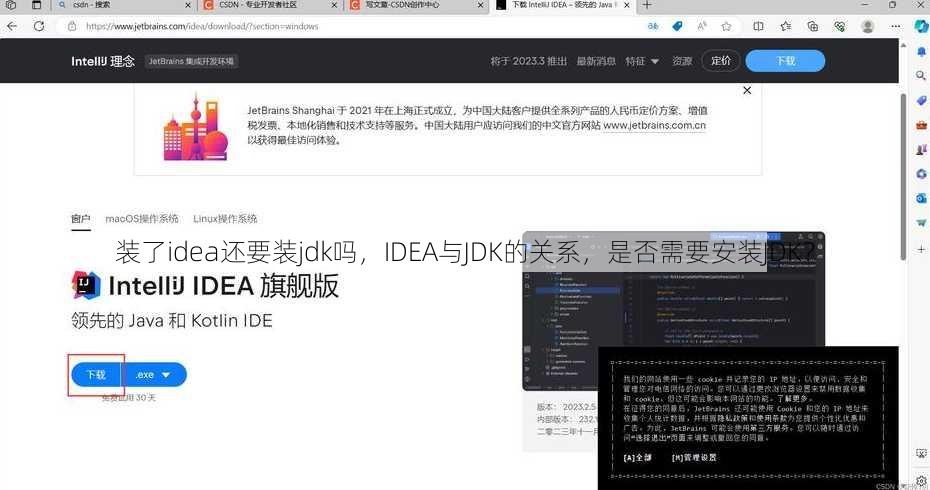Open '将于 2023.3 推出' in the nav bar

(528, 61)
